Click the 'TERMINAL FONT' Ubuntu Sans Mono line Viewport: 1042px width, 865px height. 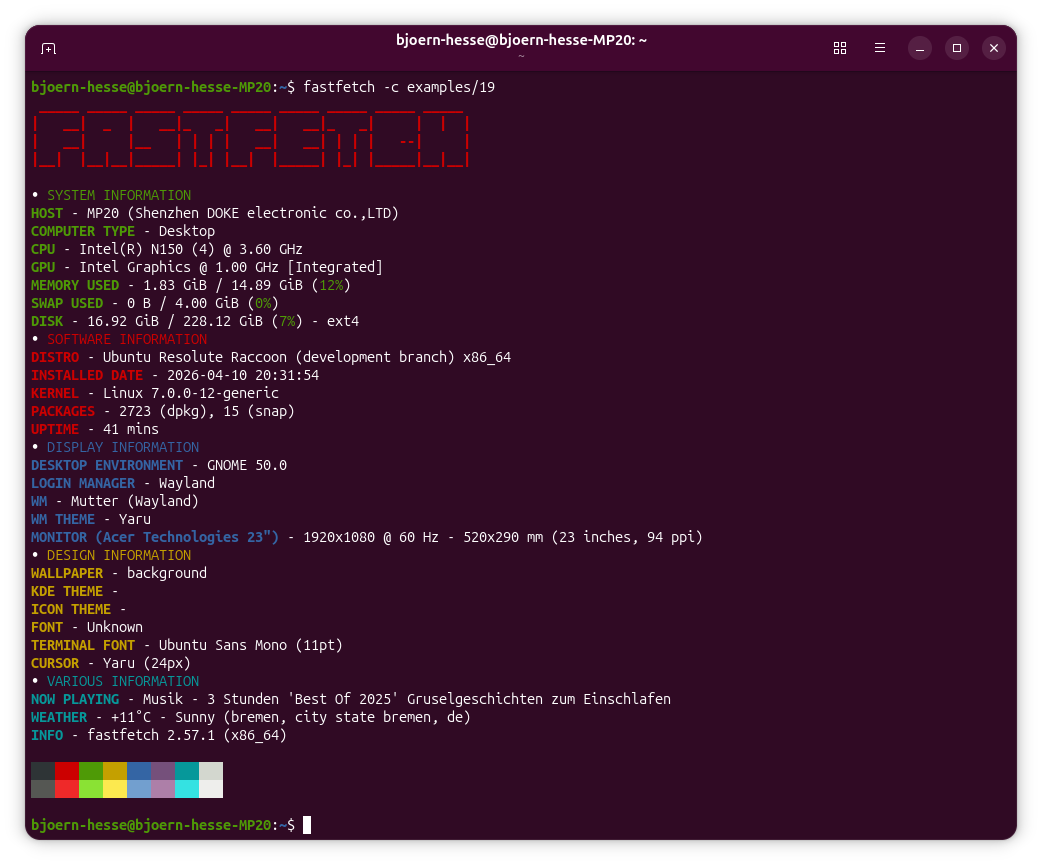coord(187,645)
